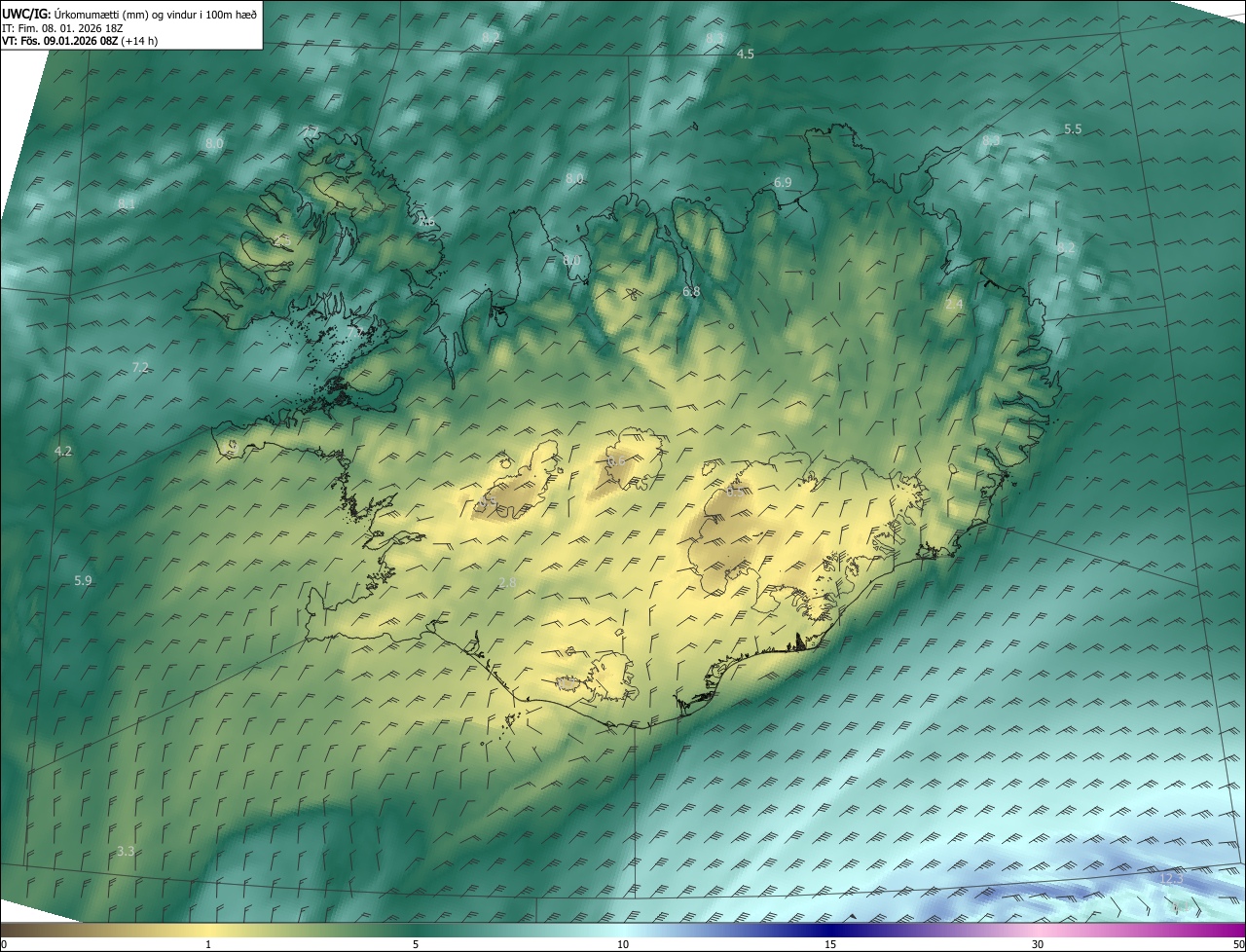Screen dimensions: 1246x952
Task: Click the 4.2 value label on the map
Action: click(x=63, y=452)
